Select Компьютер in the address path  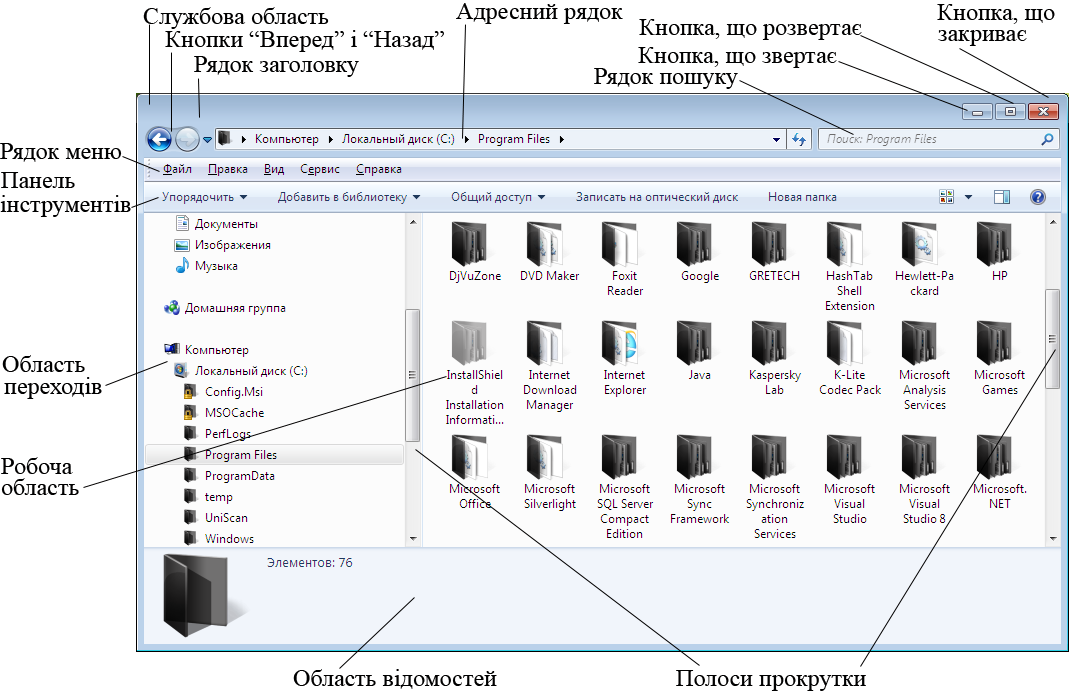click(x=286, y=139)
